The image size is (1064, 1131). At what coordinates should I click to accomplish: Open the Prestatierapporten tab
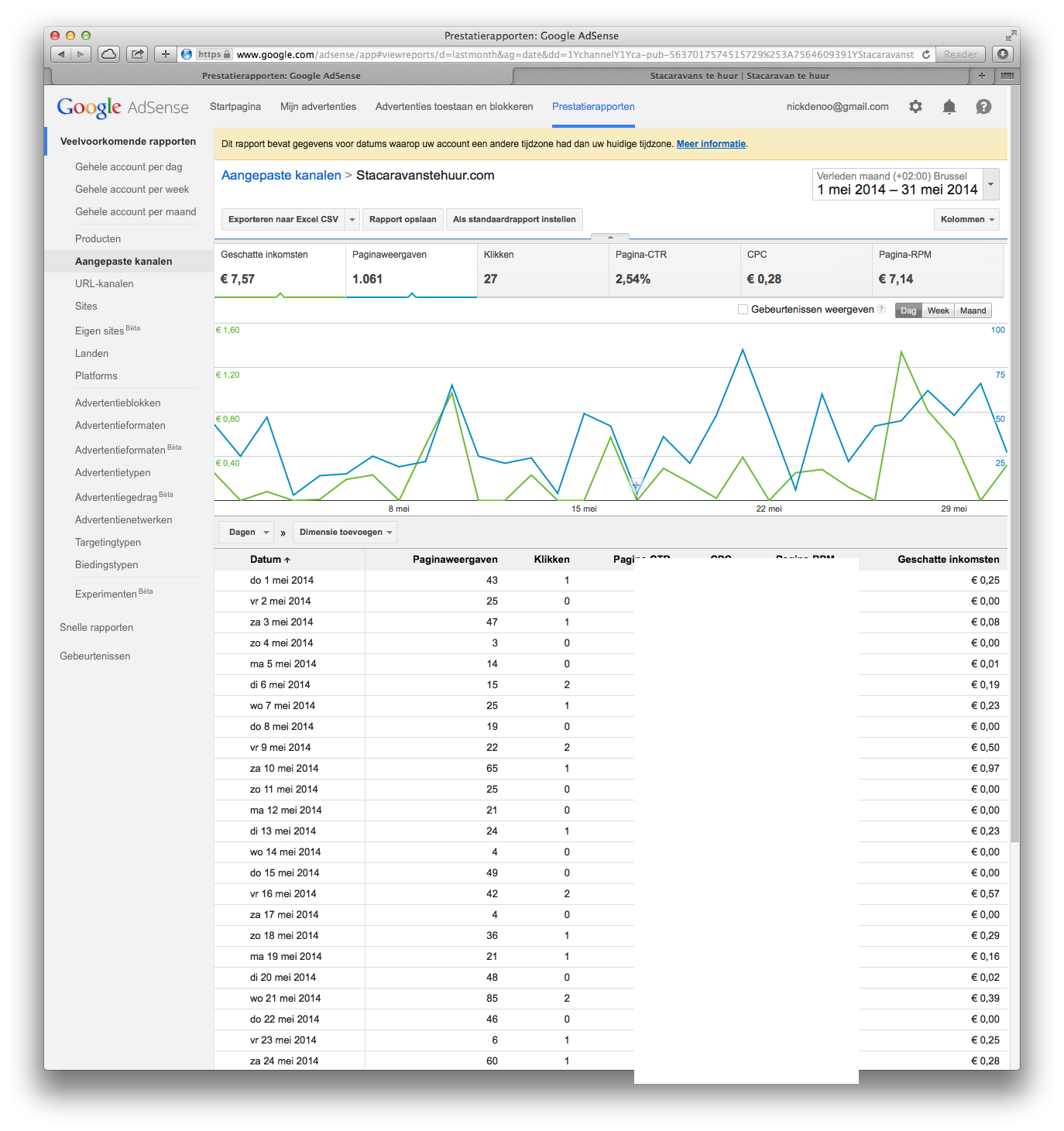[x=593, y=107]
